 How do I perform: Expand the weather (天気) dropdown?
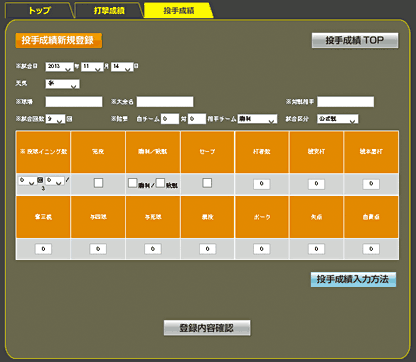point(62,84)
